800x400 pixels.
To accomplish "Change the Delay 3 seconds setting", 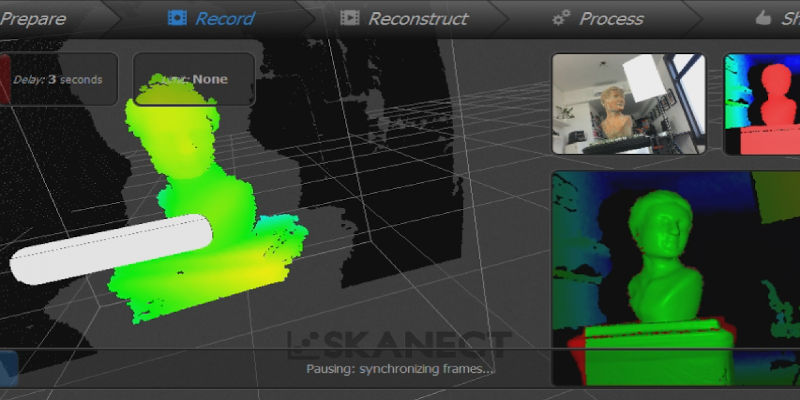I will [x=66, y=79].
